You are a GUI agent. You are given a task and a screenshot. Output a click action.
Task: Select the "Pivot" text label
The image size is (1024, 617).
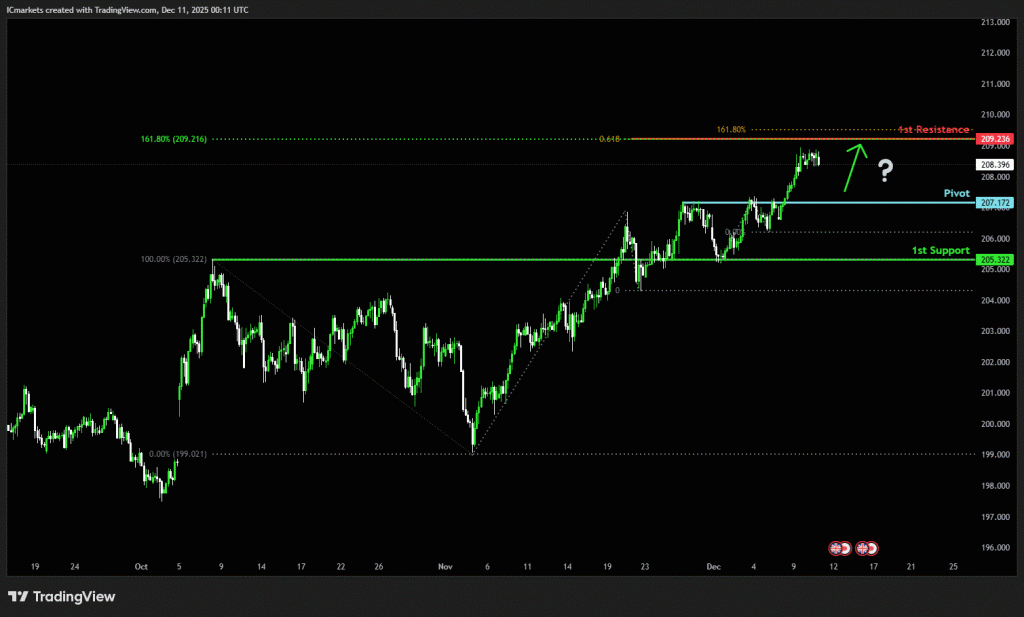click(x=957, y=193)
